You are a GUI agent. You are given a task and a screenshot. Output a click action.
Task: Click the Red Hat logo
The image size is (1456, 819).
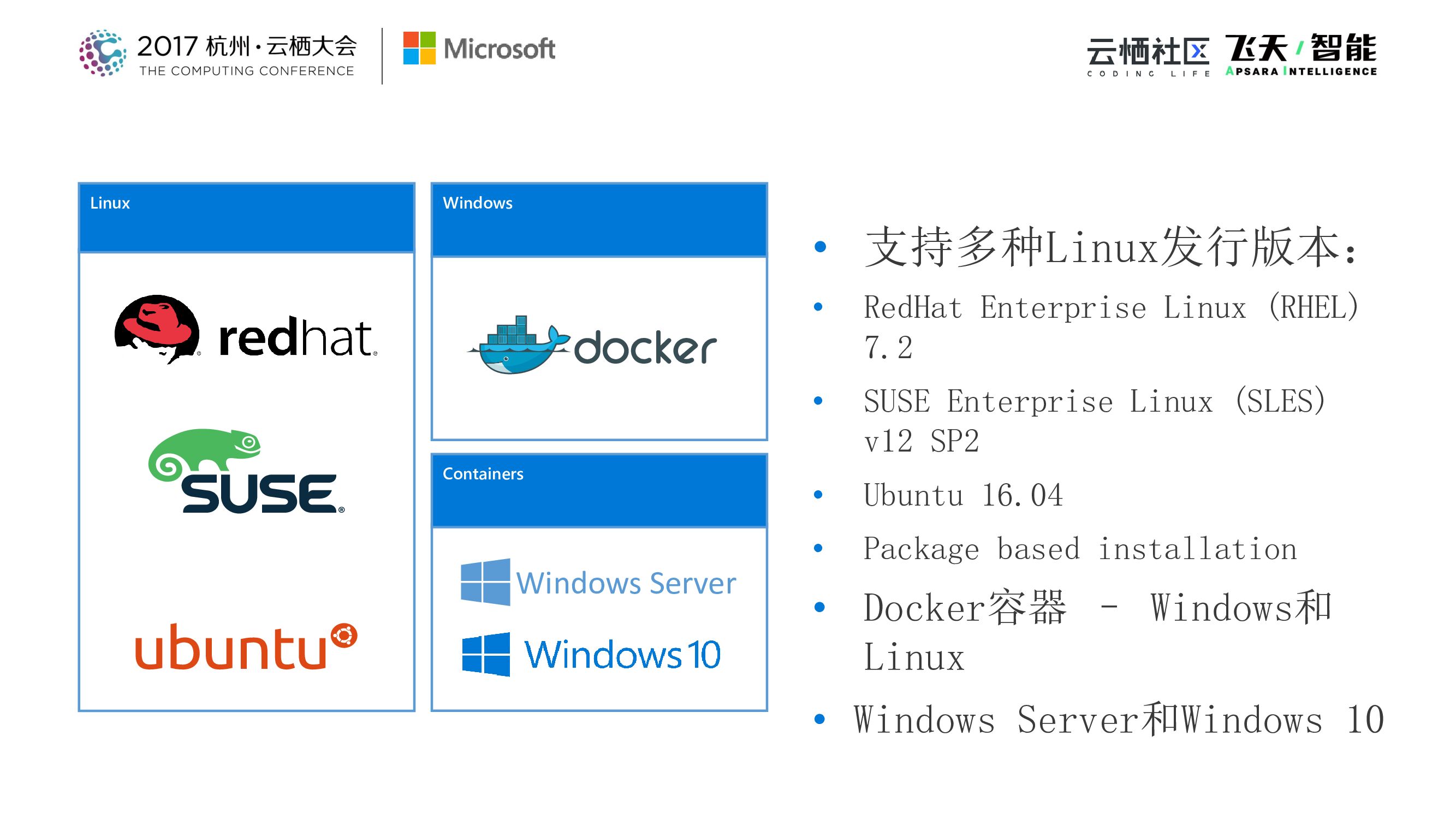point(244,330)
